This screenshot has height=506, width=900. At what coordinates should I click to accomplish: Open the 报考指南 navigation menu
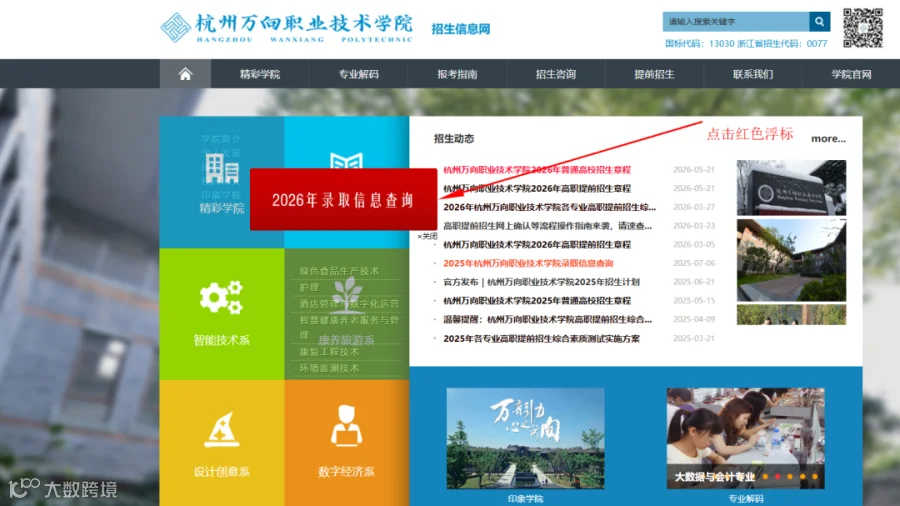coord(457,74)
